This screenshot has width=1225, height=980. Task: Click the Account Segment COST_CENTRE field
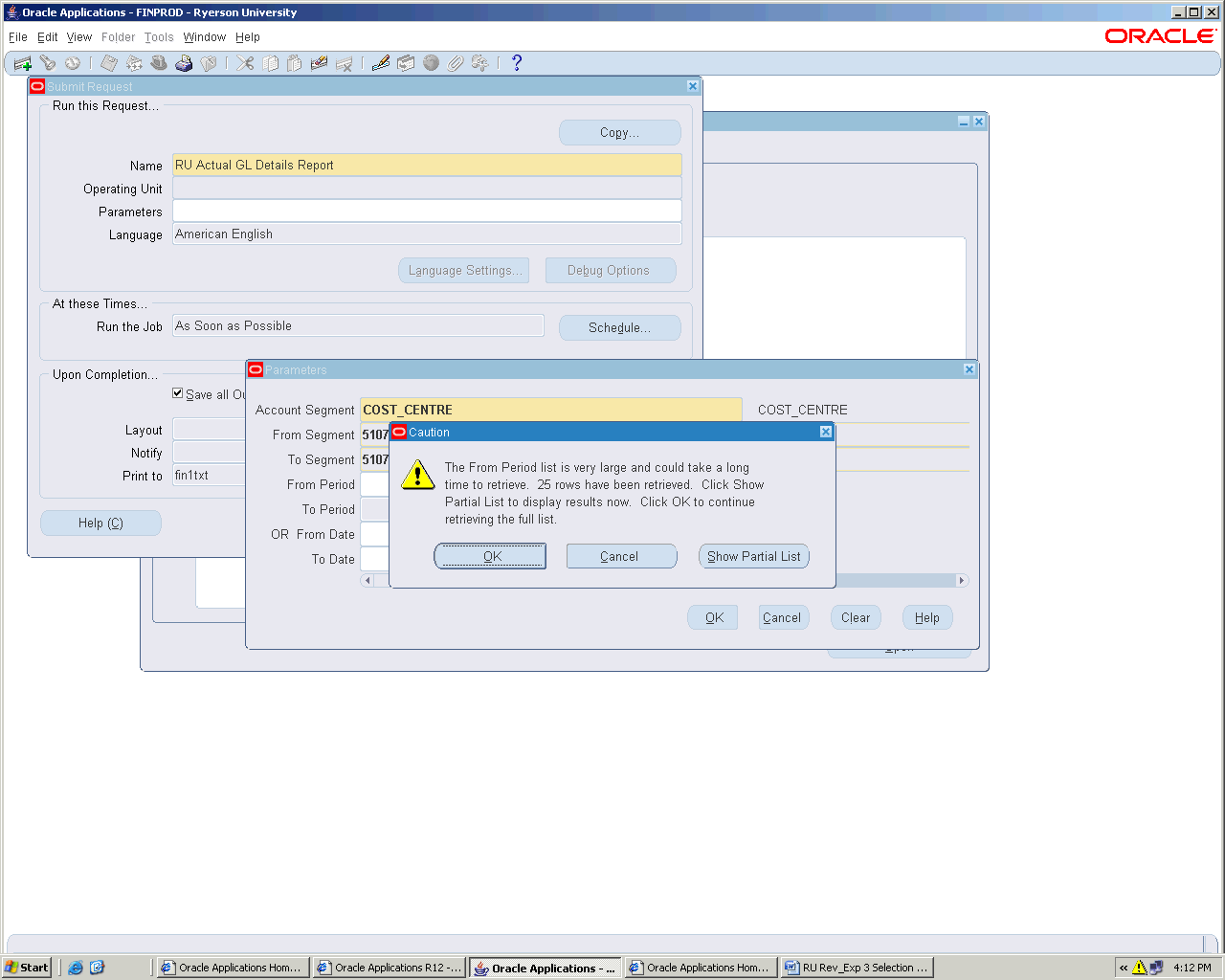point(550,410)
